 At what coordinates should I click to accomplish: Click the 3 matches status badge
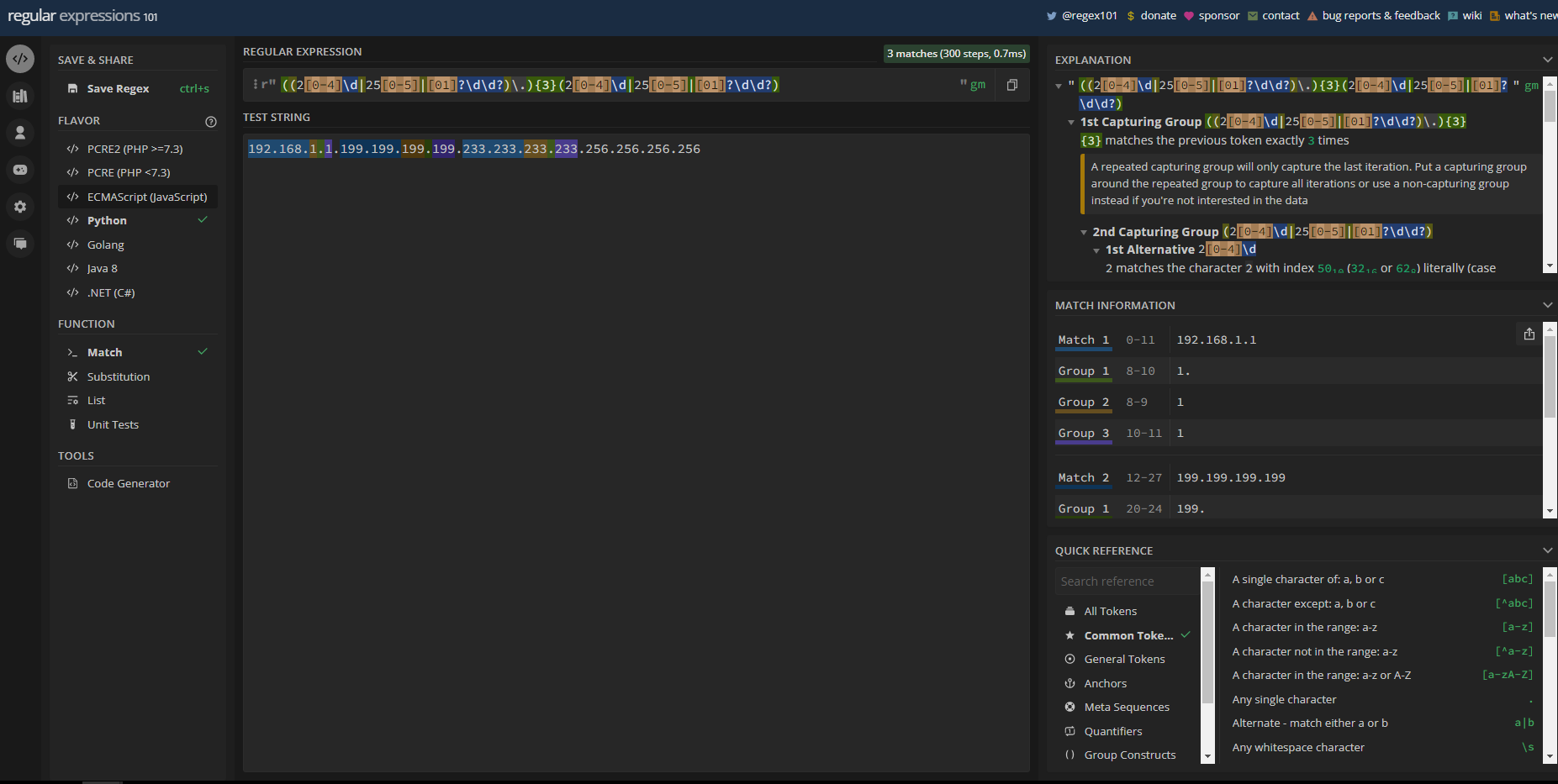957,54
